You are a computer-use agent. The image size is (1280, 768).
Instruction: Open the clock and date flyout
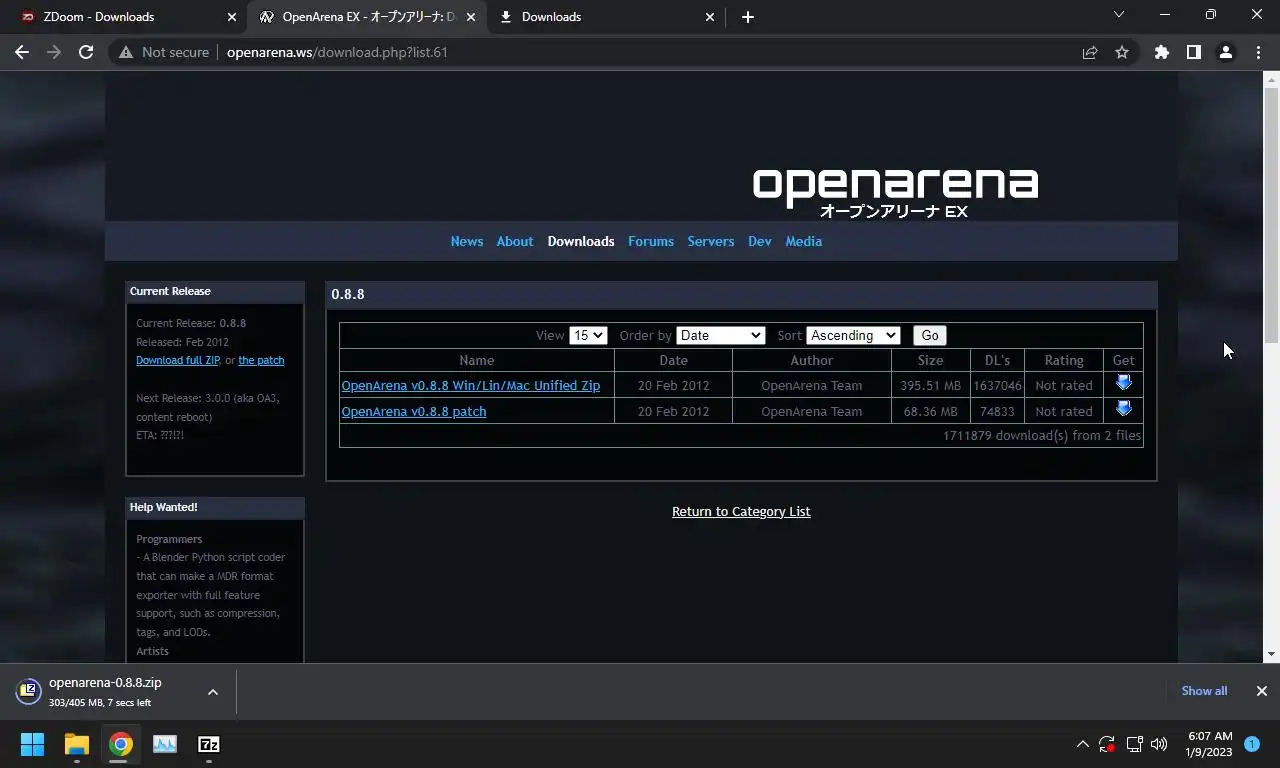(x=1210, y=744)
